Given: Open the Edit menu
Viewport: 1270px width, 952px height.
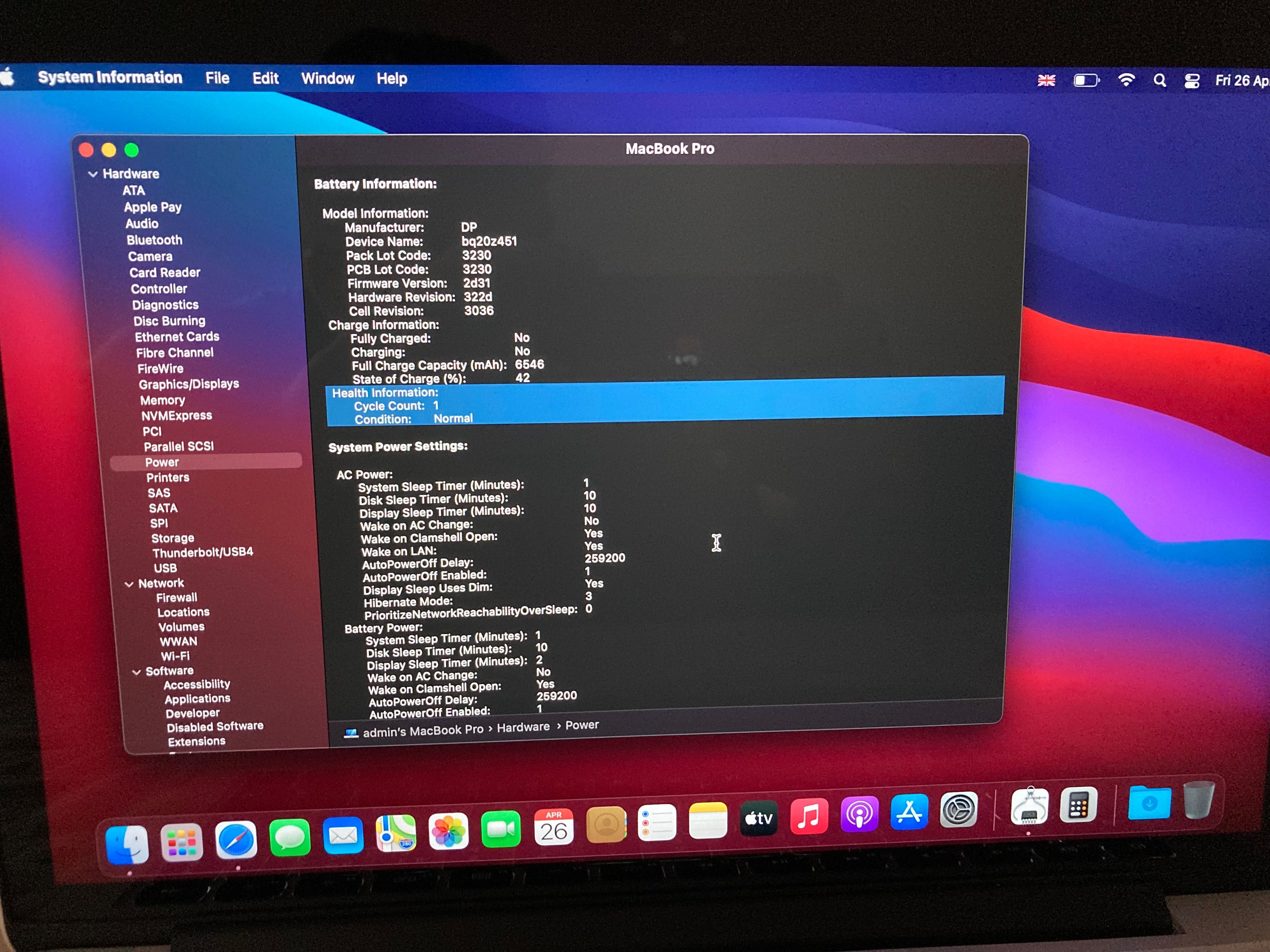Looking at the screenshot, I should (x=265, y=78).
